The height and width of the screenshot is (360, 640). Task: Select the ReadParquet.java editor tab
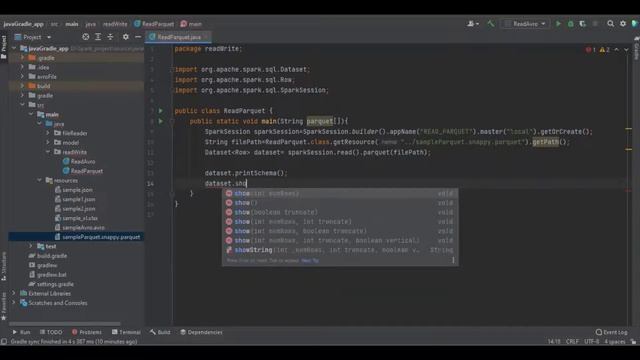pos(179,37)
